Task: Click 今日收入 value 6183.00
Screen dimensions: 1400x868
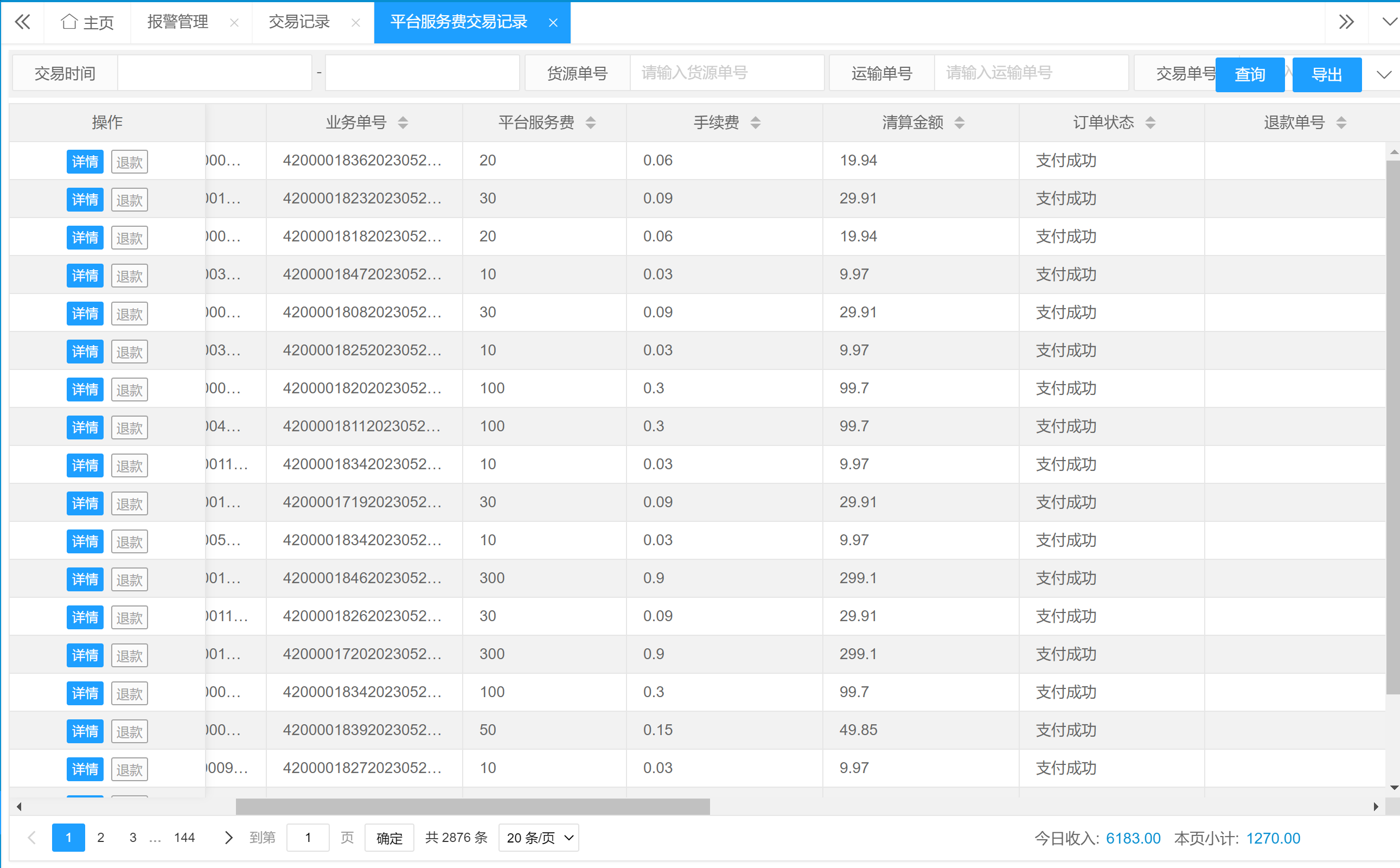Action: pyautogui.click(x=1133, y=838)
